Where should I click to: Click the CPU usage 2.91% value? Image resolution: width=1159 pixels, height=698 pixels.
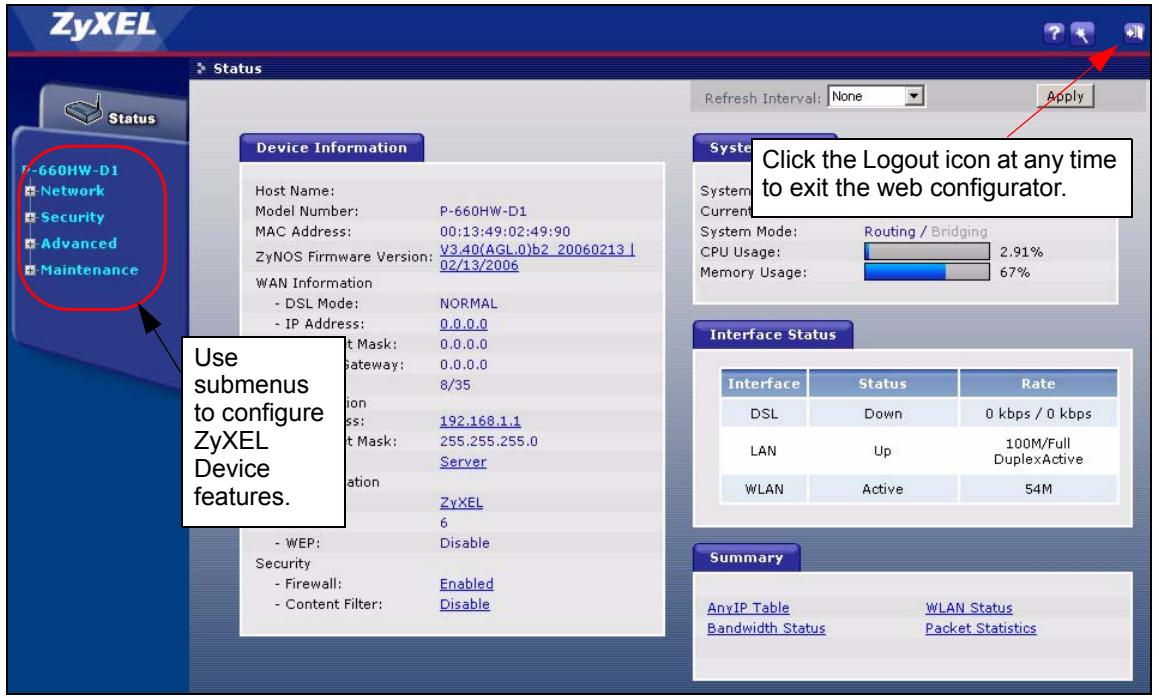(1021, 252)
